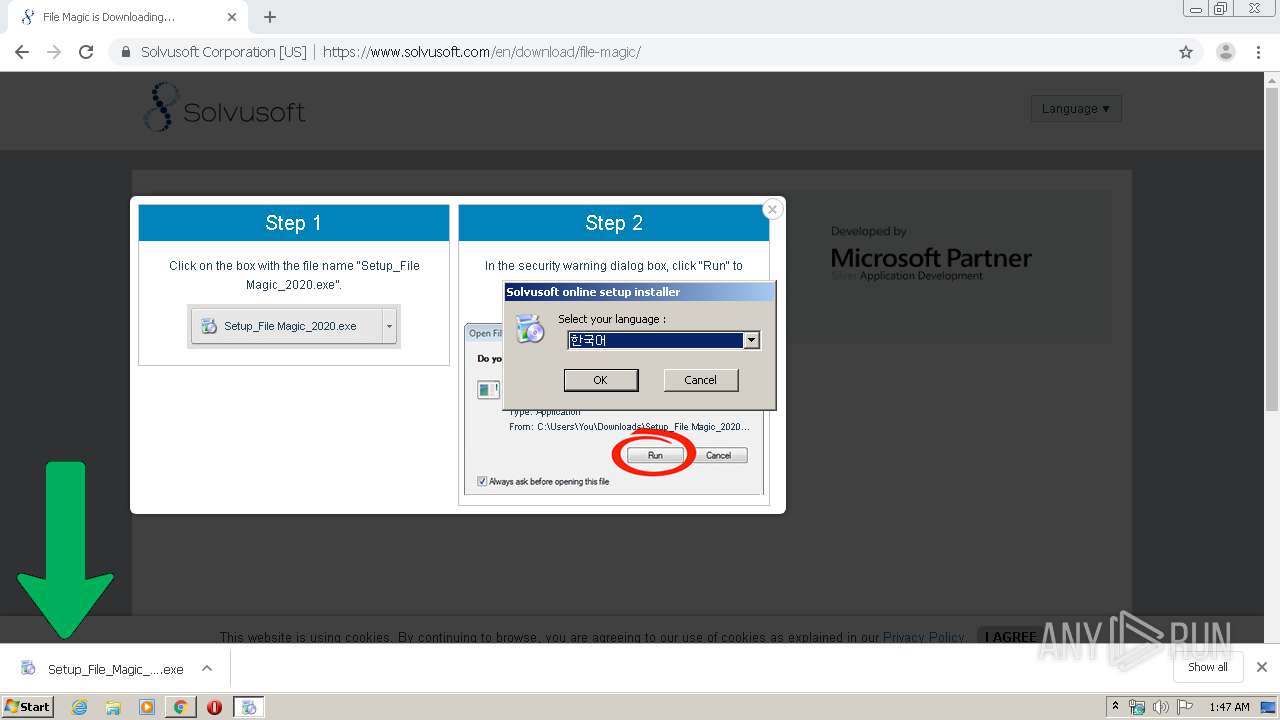Cancel the Solvusoft online setup installer
This screenshot has width=1280, height=720.
tap(700, 380)
